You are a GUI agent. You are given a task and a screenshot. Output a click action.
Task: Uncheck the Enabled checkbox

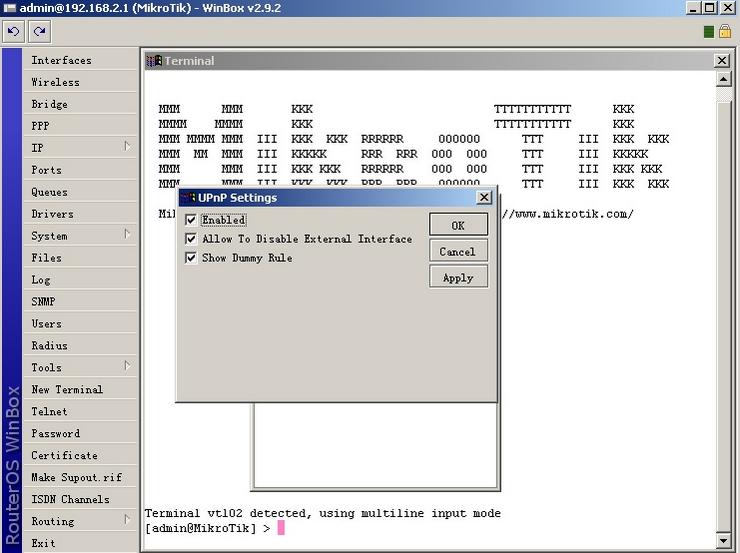tap(191, 220)
